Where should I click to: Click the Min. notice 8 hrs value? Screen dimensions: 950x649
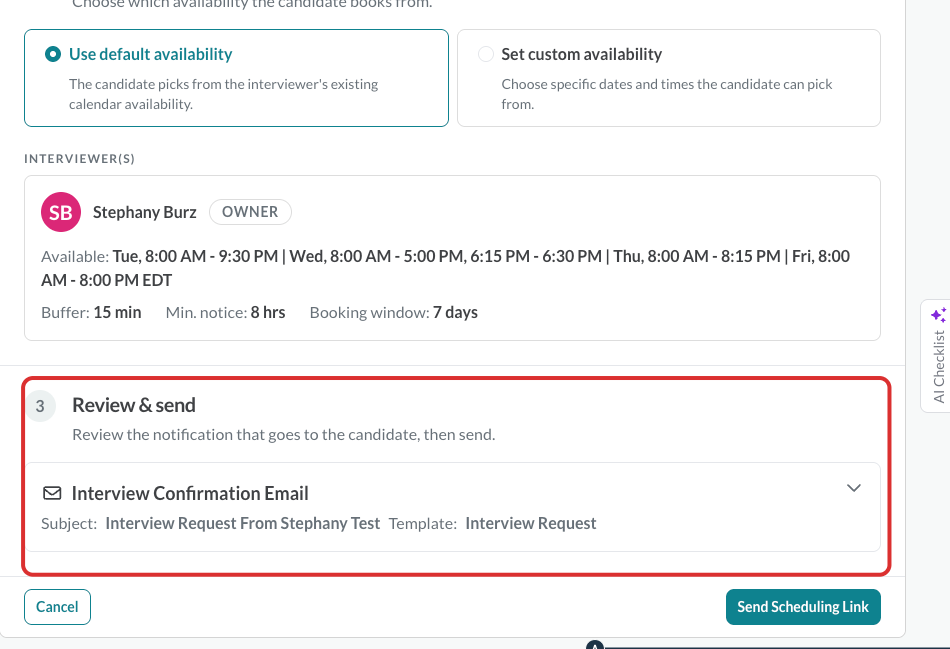[x=268, y=313]
